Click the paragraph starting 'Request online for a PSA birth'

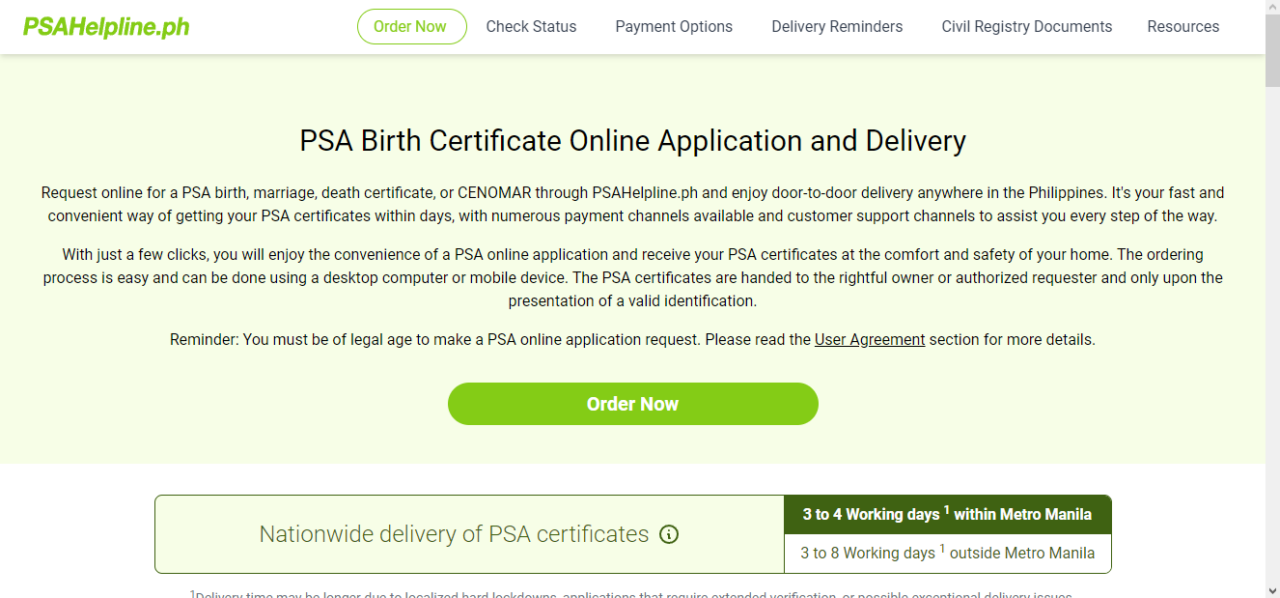pyautogui.click(x=633, y=203)
